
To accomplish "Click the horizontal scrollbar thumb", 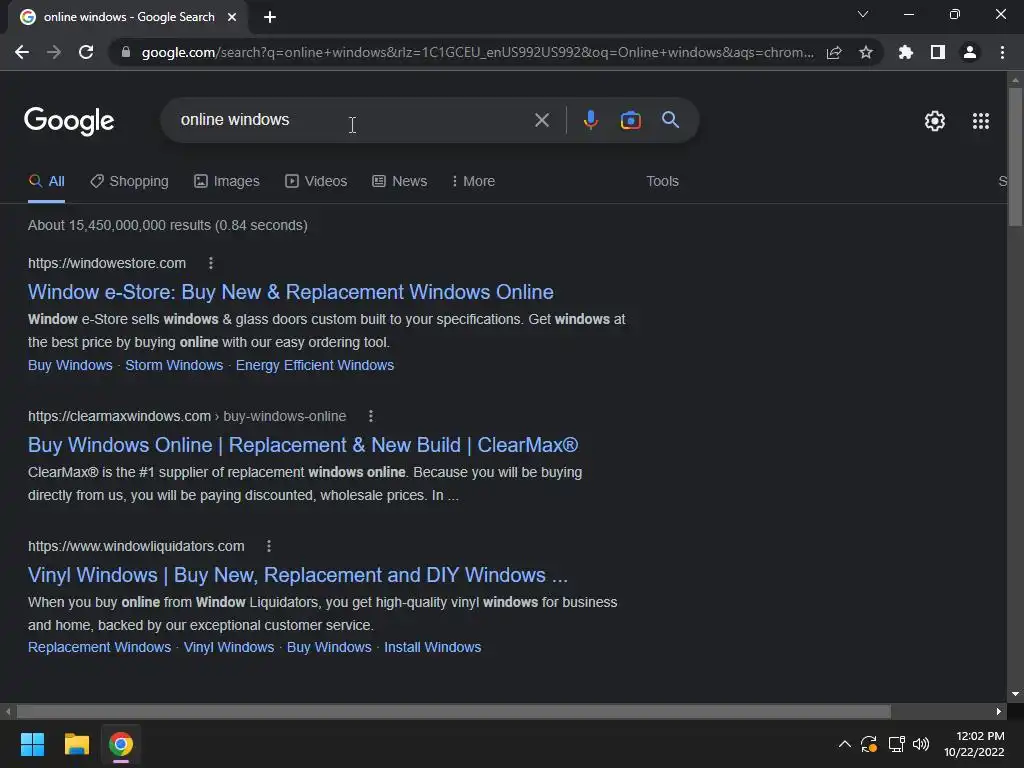I will click(453, 711).
